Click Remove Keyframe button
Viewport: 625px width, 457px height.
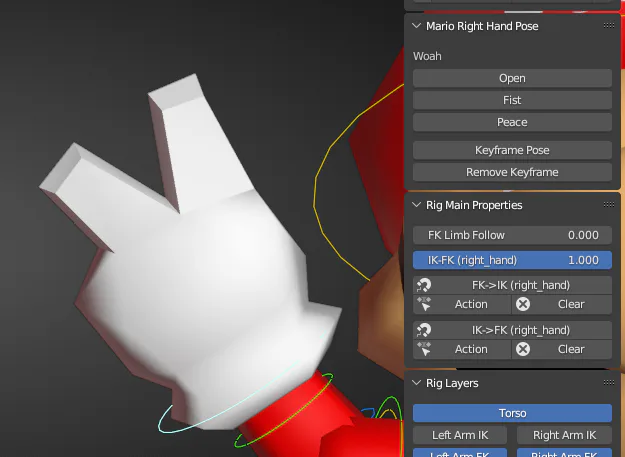[512, 172]
